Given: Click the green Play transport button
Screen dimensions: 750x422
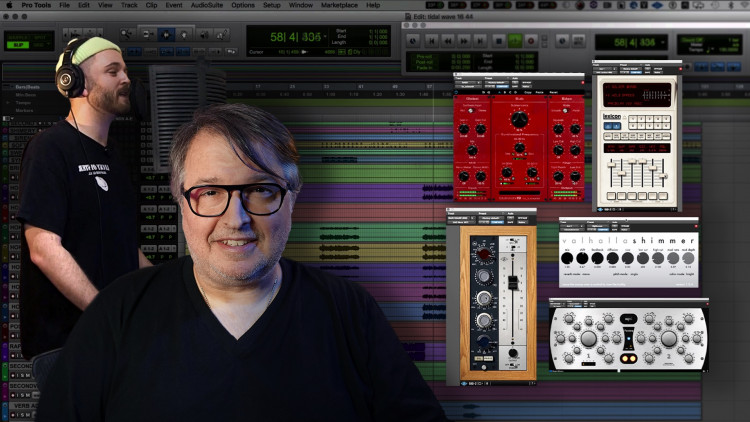Looking at the screenshot, I should [515, 41].
